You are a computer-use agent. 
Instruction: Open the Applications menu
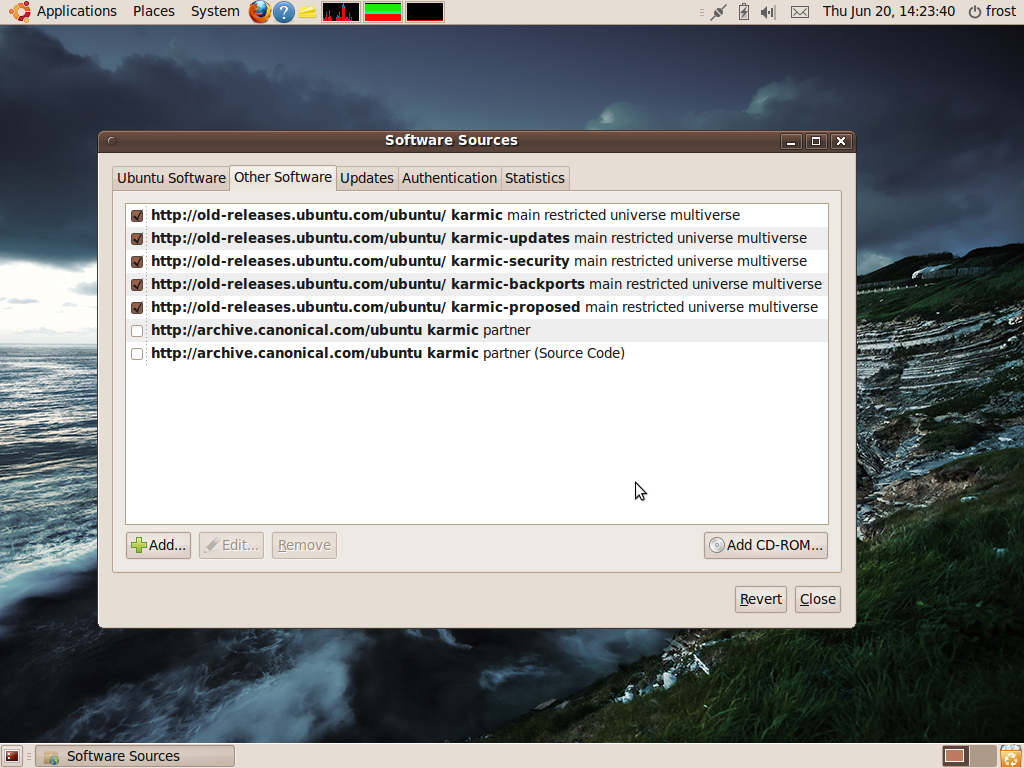76,12
